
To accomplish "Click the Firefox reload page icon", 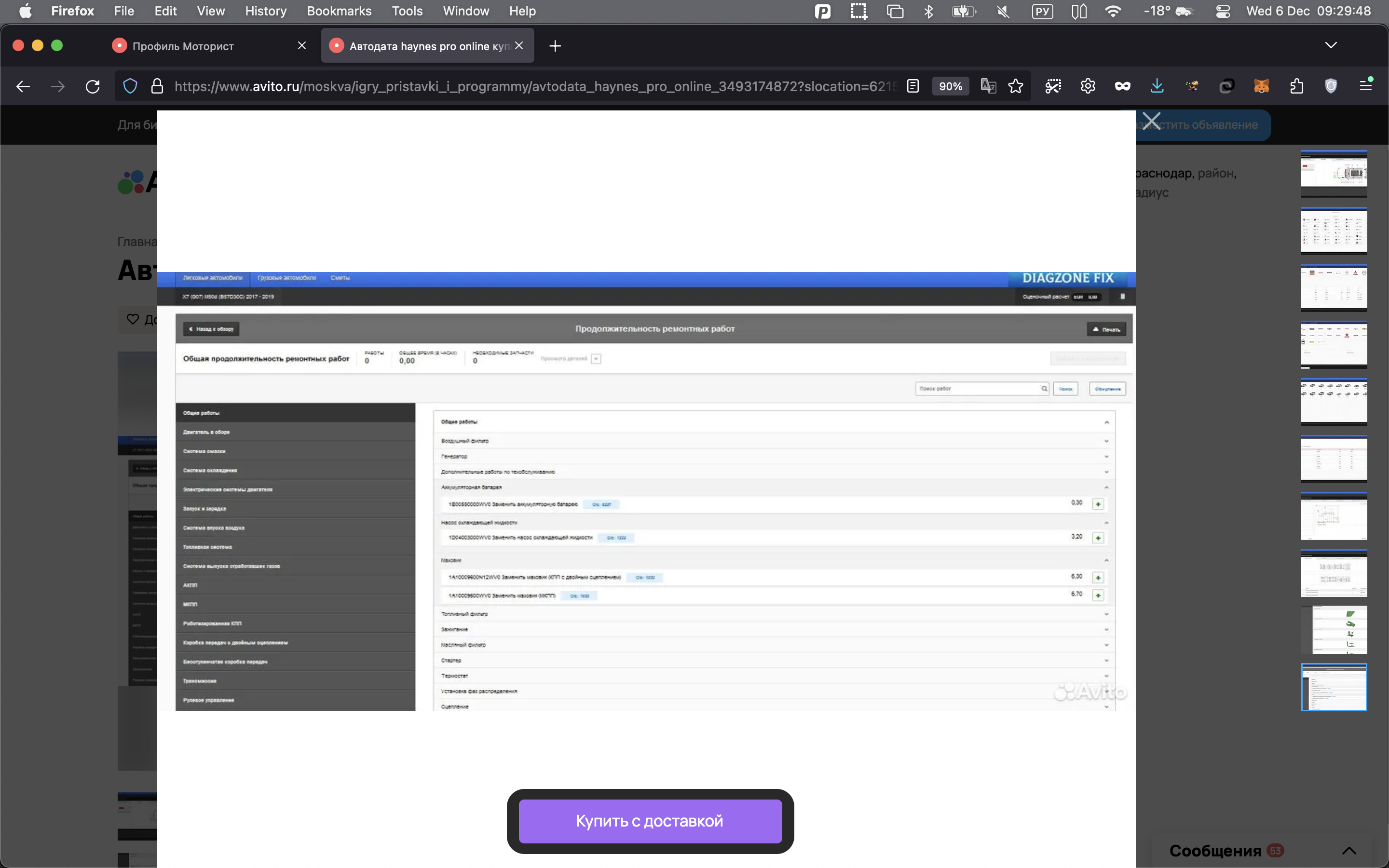I will coord(93,86).
